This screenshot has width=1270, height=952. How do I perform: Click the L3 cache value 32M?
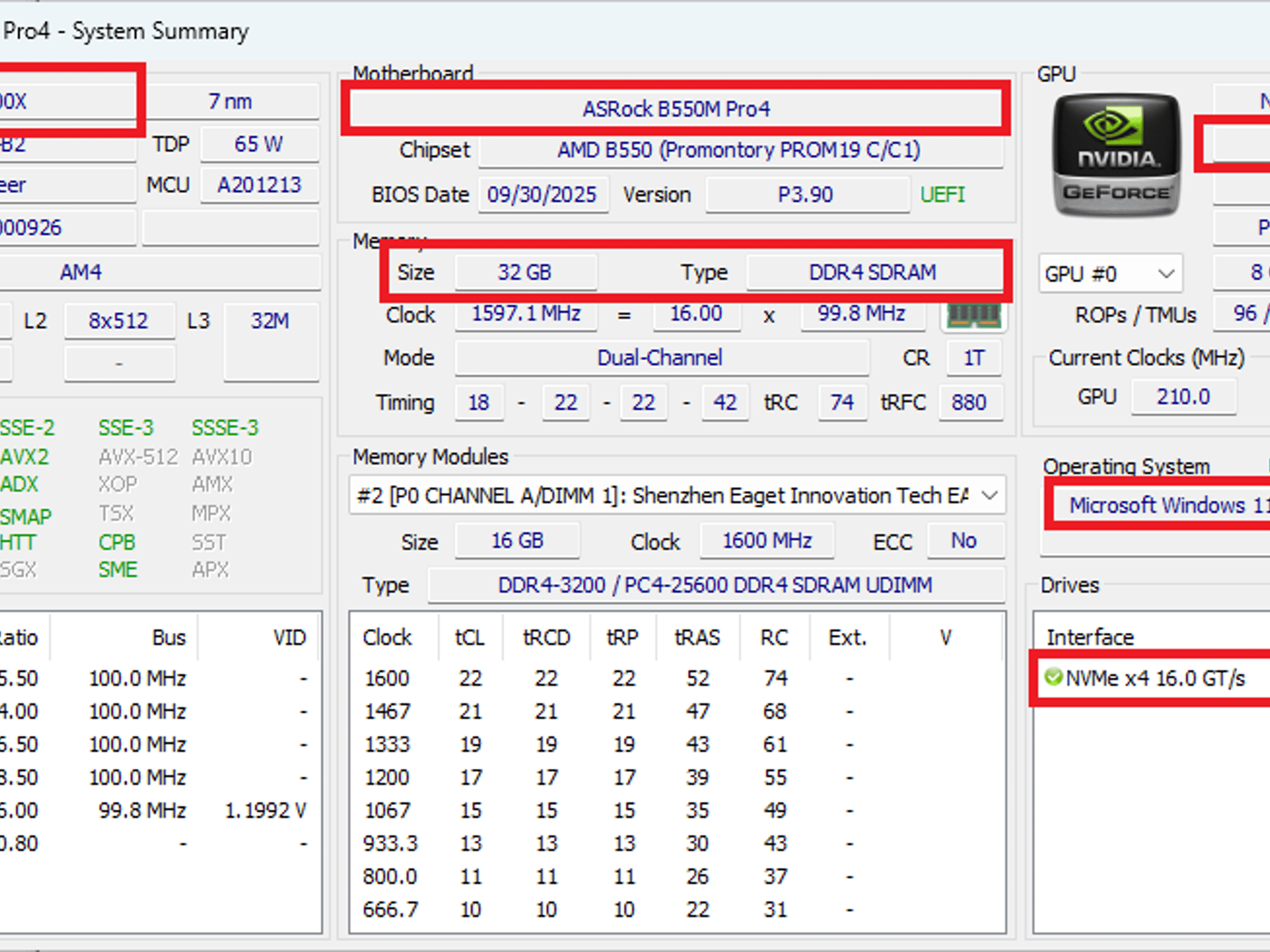tap(270, 341)
